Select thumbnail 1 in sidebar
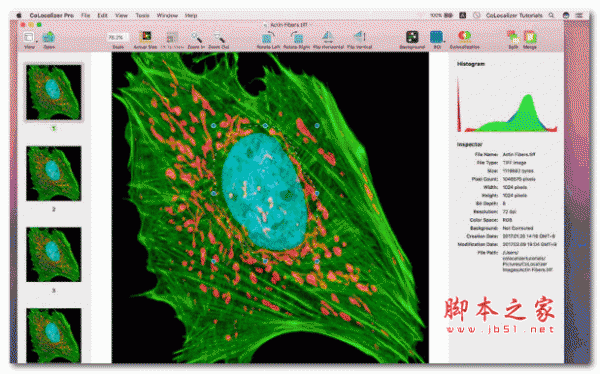Image resolution: width=600 pixels, height=374 pixels. 54,92
